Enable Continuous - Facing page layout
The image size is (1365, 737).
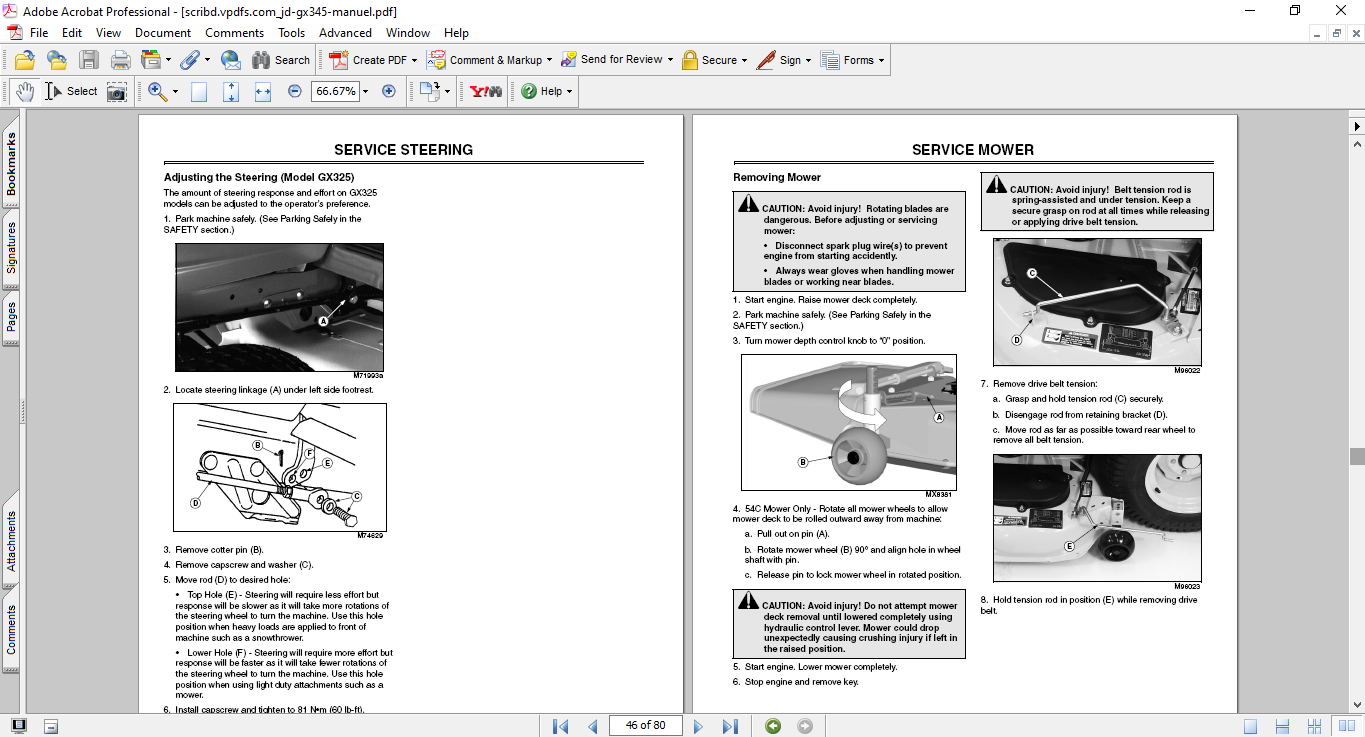(x=1315, y=726)
